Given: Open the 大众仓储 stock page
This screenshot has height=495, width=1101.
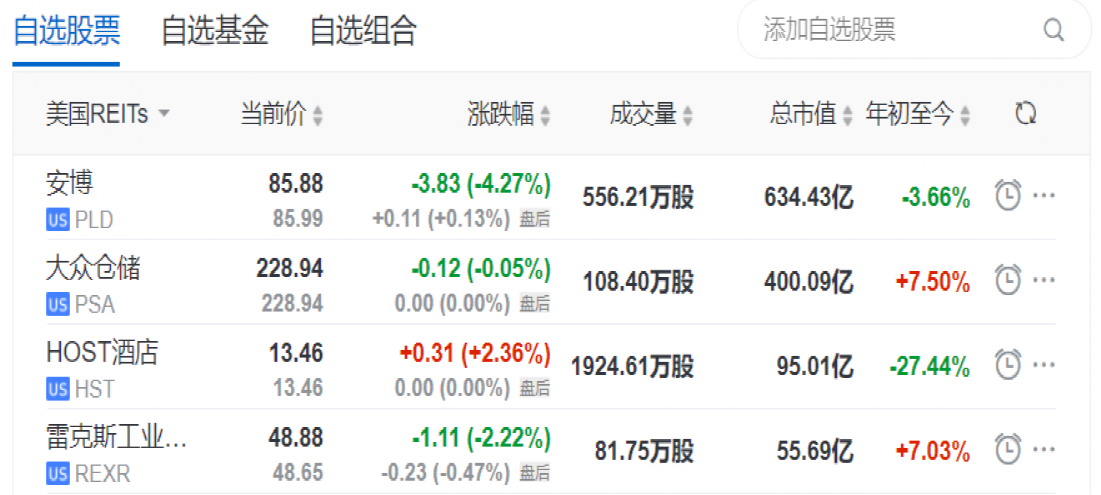Looking at the screenshot, I should coord(93,268).
